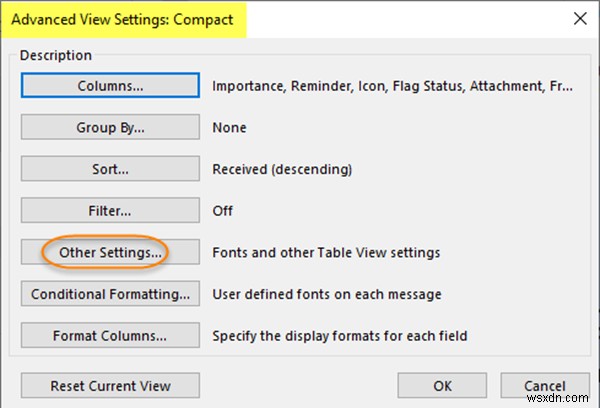Click the 'Description' group label
600x408 pixels.
(x=55, y=56)
